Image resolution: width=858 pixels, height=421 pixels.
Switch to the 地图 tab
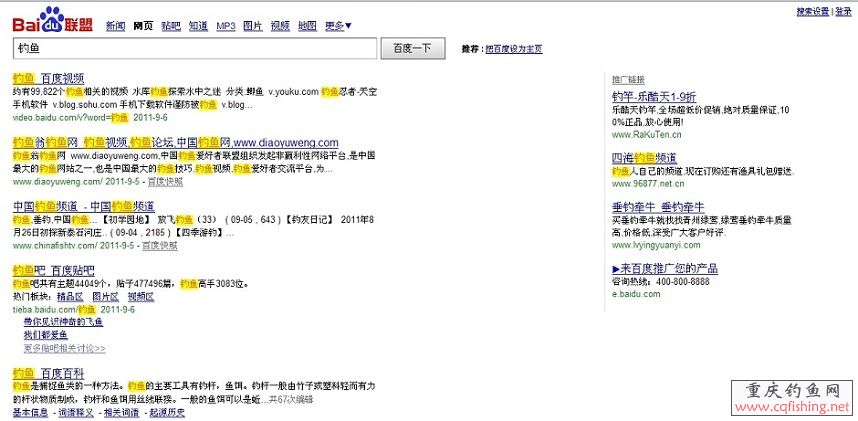click(x=308, y=26)
